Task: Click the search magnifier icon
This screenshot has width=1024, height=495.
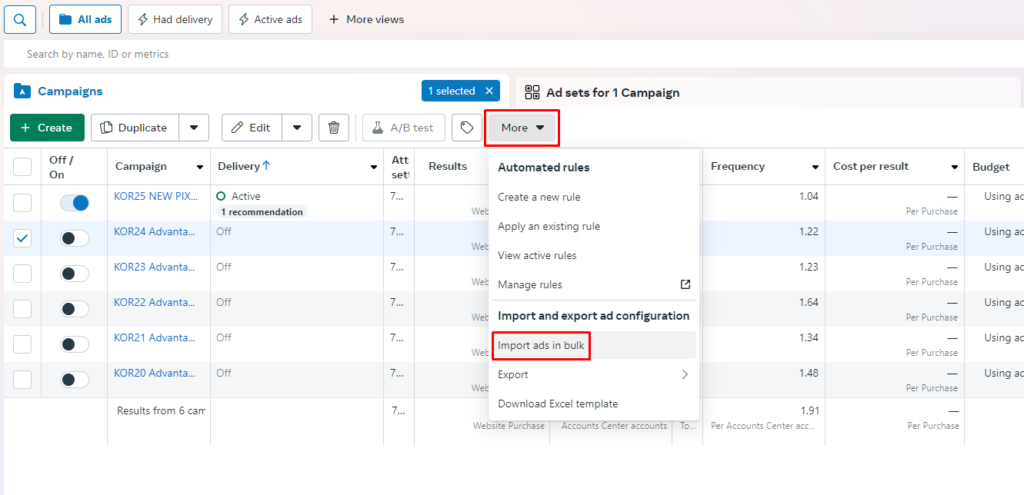Action: click(x=21, y=19)
